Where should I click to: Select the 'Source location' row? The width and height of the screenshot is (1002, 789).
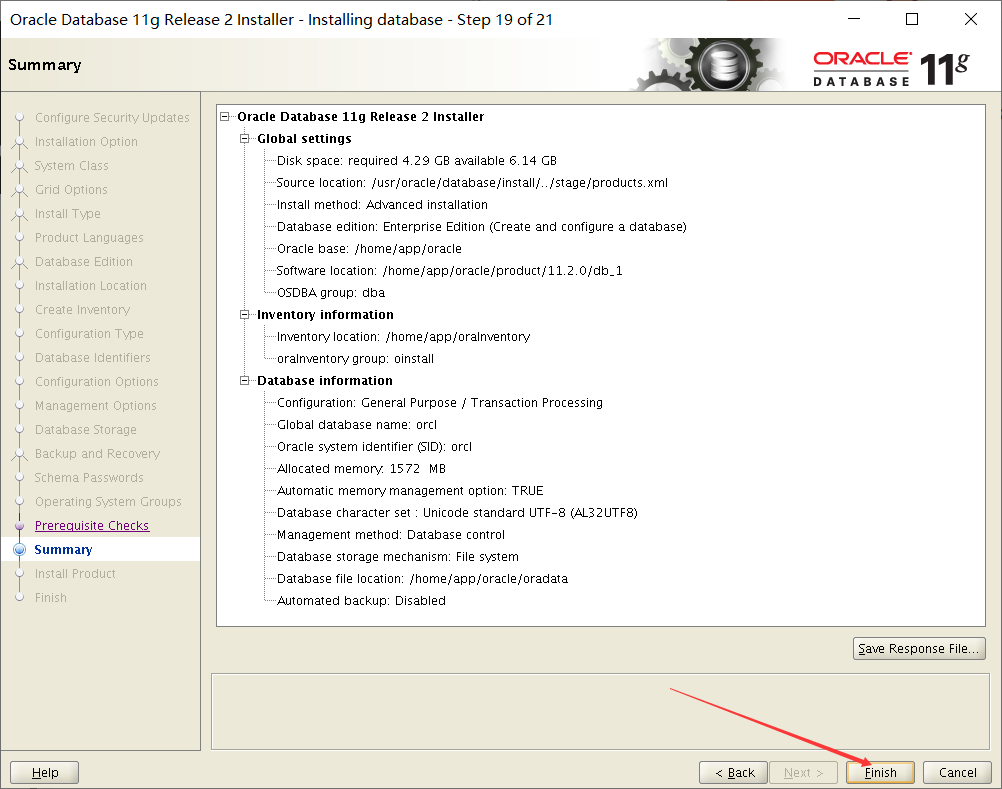point(472,183)
